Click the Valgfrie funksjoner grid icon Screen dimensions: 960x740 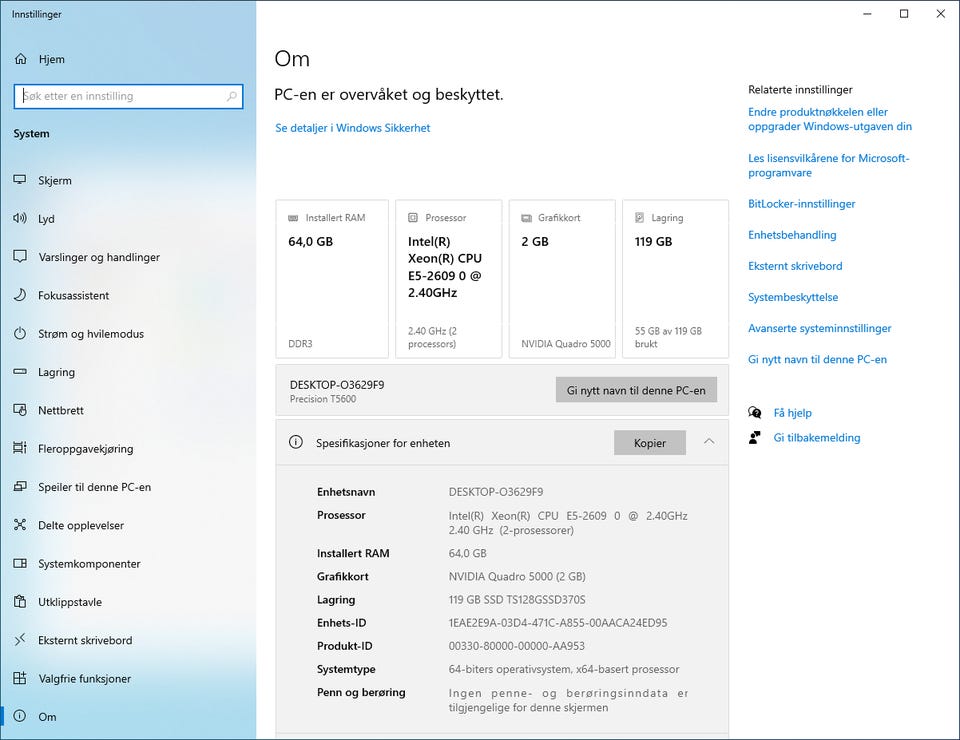[20, 678]
